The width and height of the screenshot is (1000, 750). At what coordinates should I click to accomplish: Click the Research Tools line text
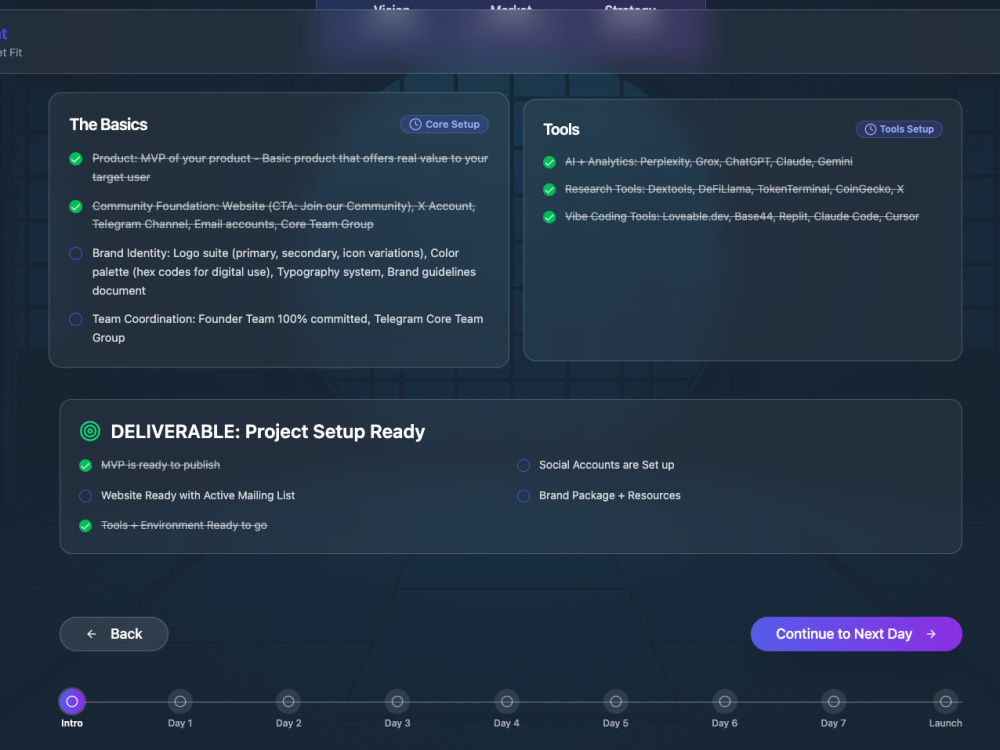tap(734, 189)
